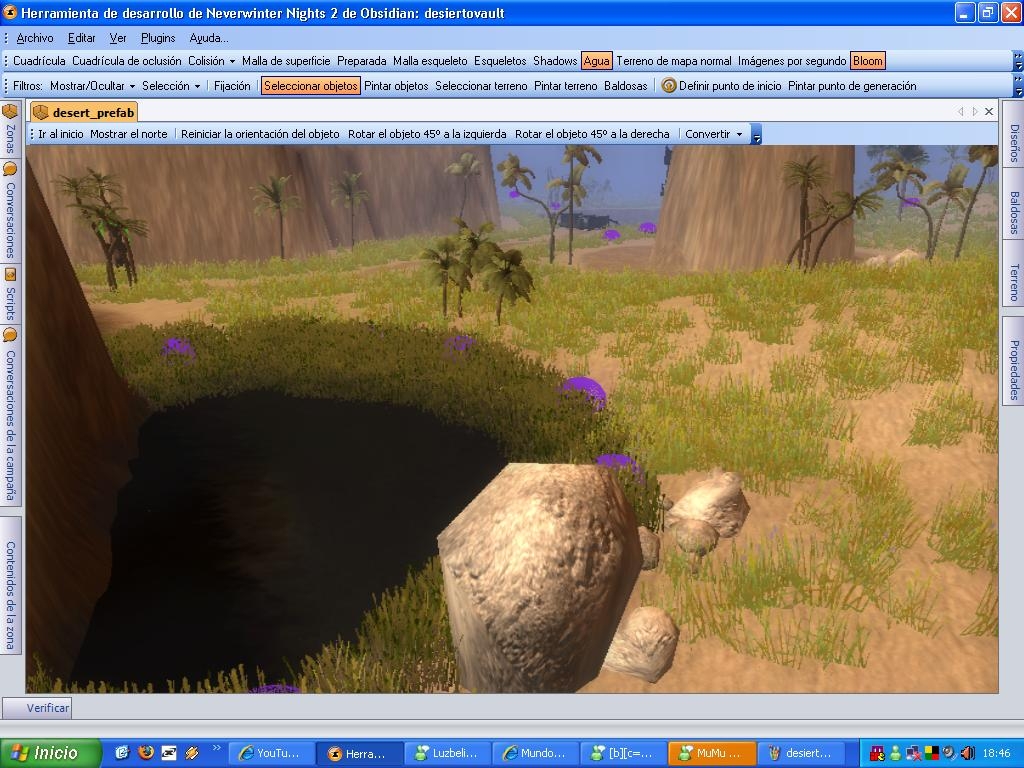Viewport: 1024px width, 768px height.
Task: Disable the Bloom effect toggle
Action: [867, 61]
